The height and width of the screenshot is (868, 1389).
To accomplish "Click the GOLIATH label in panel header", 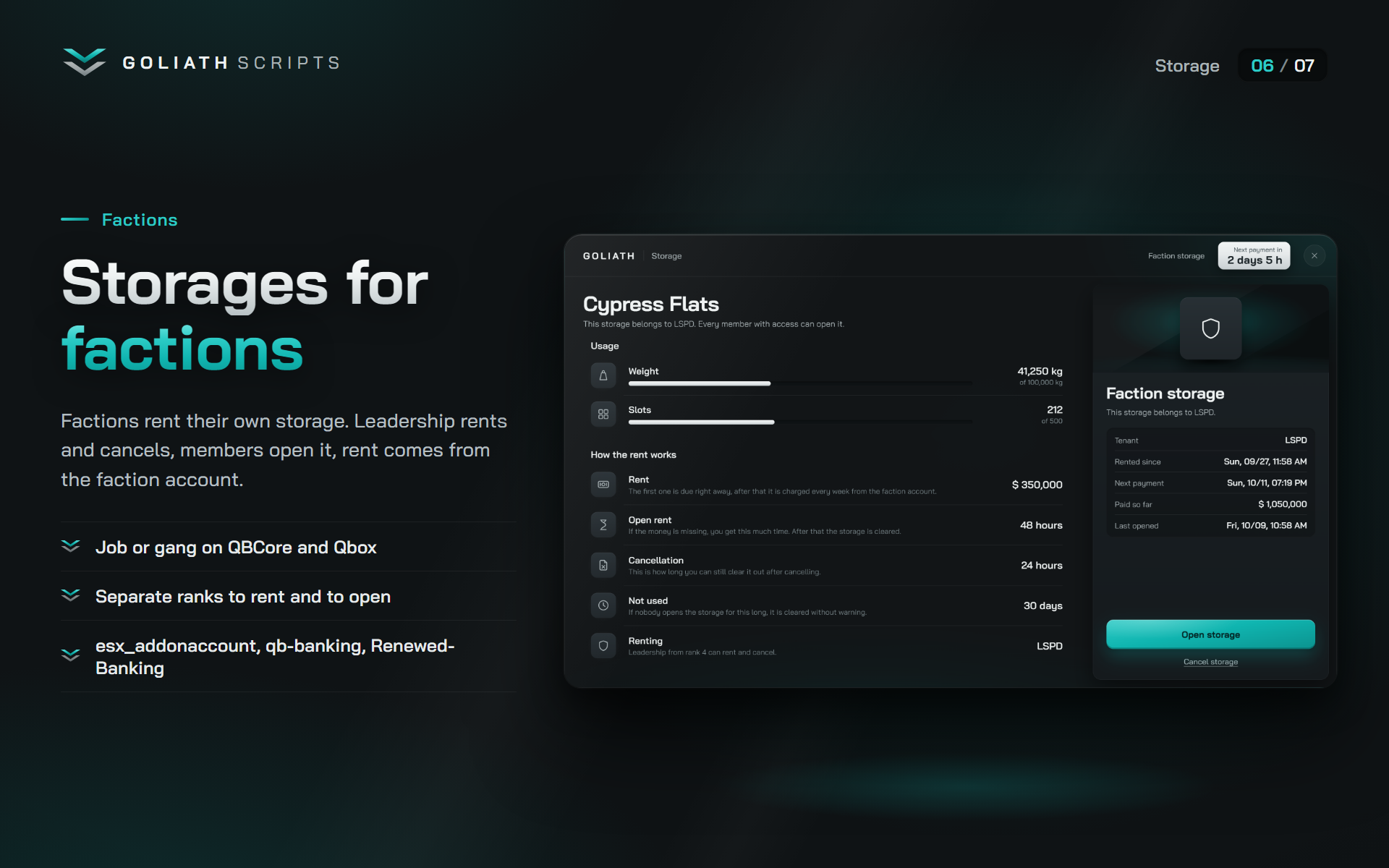I will (609, 256).
